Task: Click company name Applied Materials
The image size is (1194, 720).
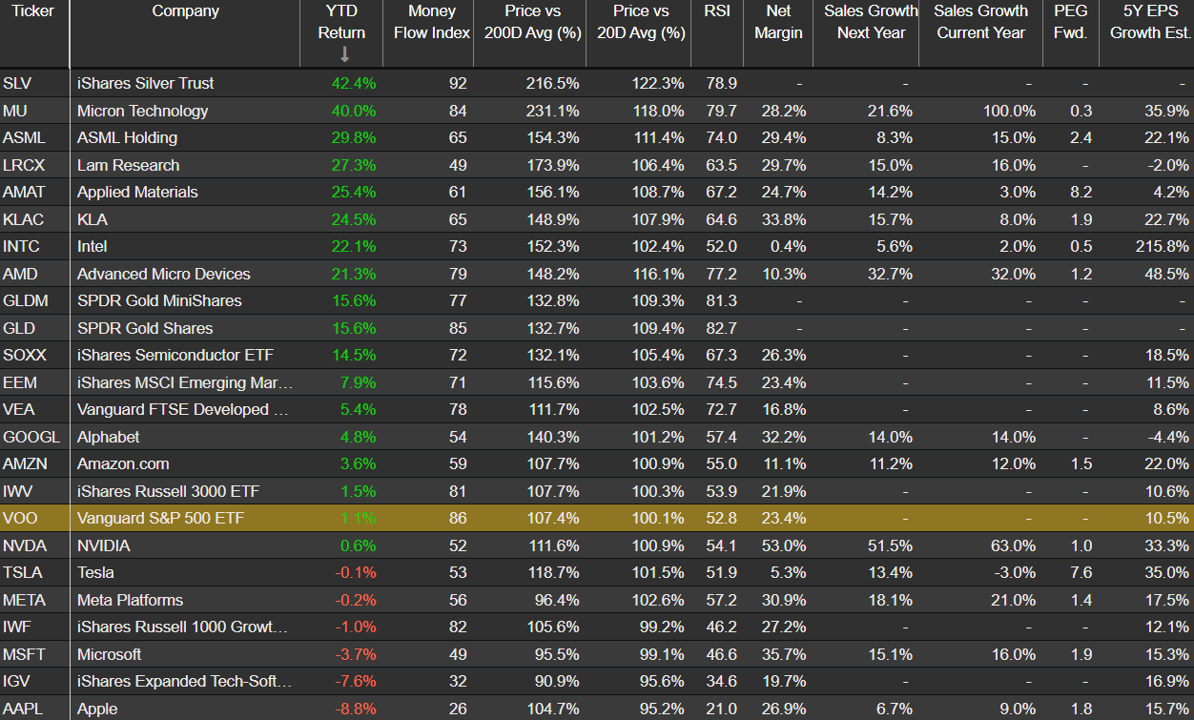Action: click(x=137, y=193)
